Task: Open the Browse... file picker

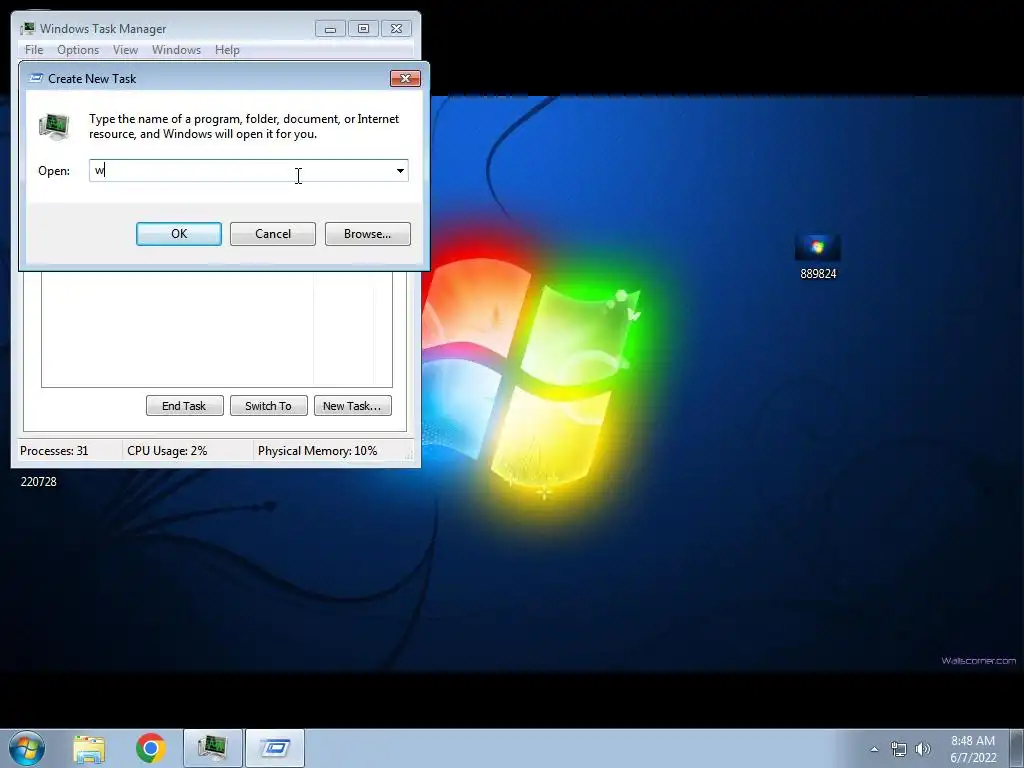Action: click(x=368, y=234)
